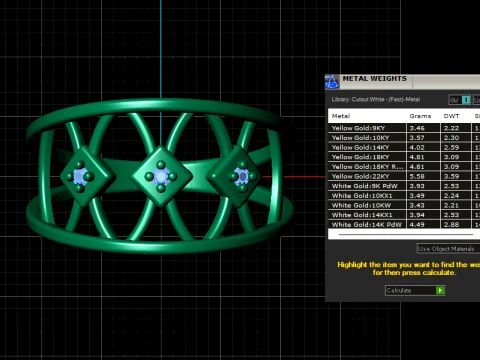The image size is (480, 360).
Task: Select the White Gold:10KW row
Action: coord(404,205)
